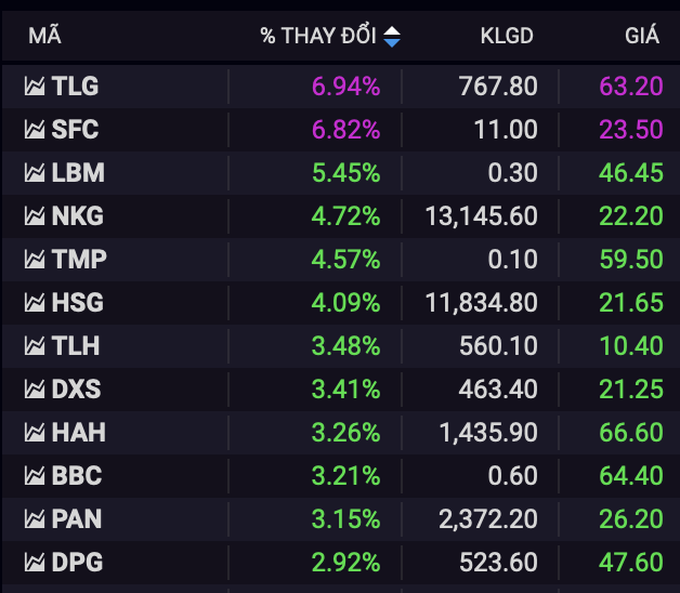Open the chart icon beside DXS
The width and height of the screenshot is (680, 593).
(x=35, y=389)
